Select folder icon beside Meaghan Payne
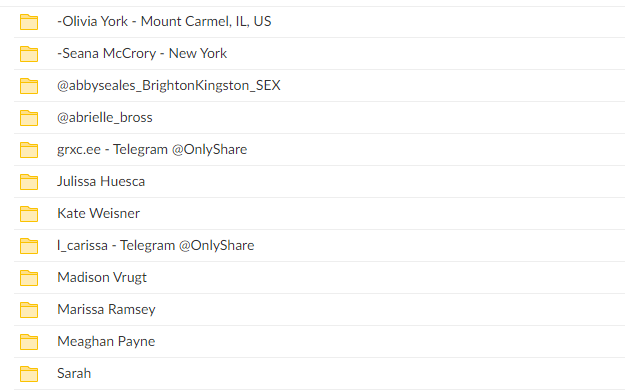 (29, 342)
